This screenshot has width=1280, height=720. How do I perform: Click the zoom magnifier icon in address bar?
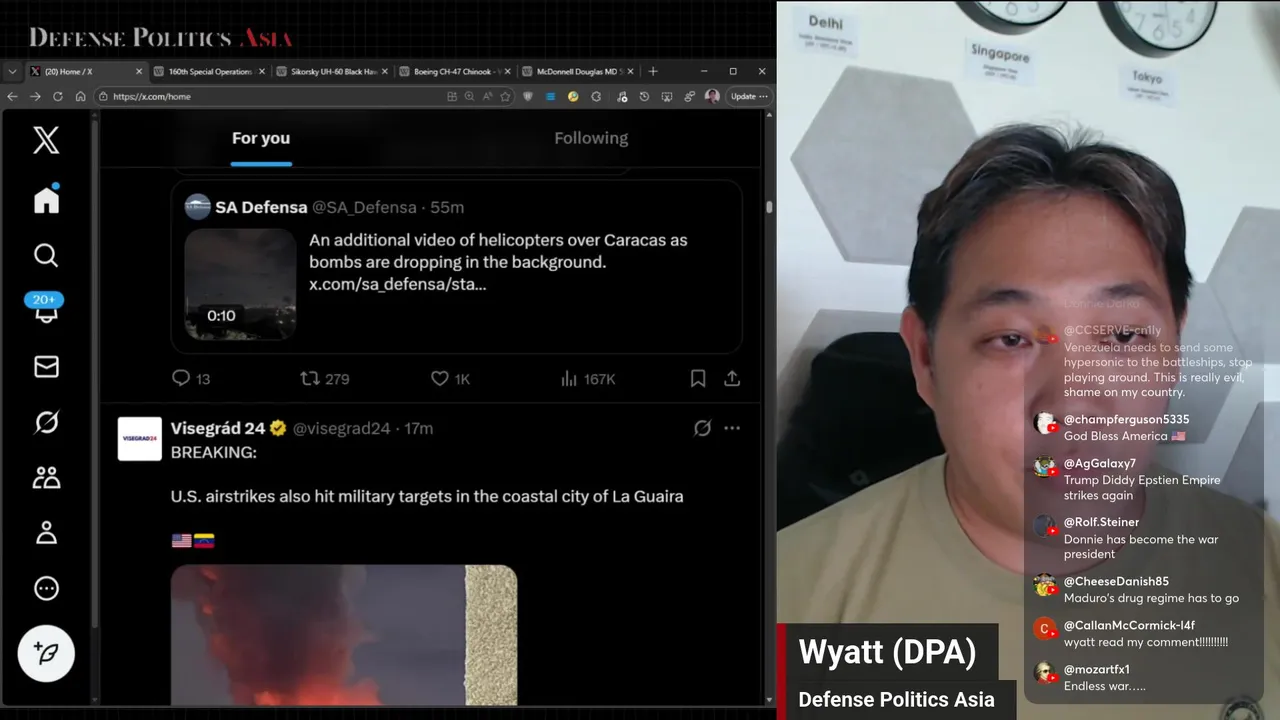[x=469, y=96]
